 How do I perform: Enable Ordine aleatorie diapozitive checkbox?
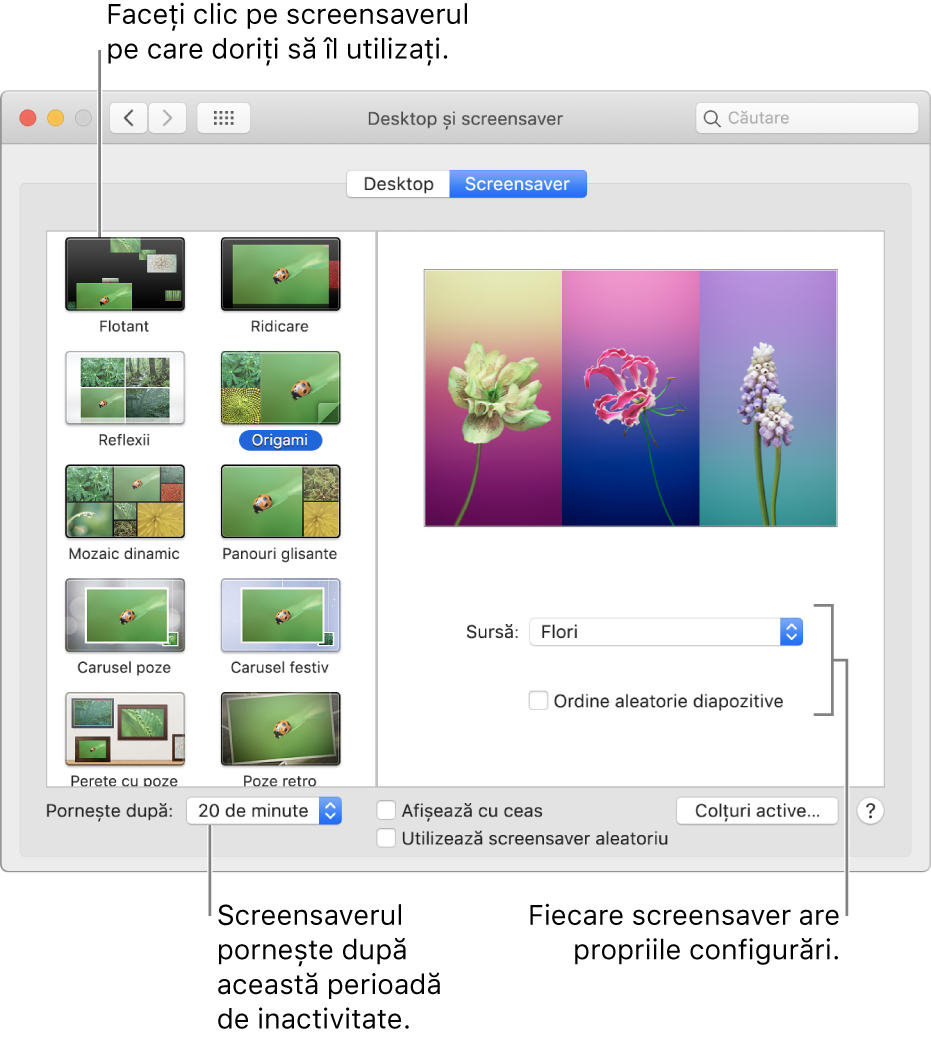539,701
